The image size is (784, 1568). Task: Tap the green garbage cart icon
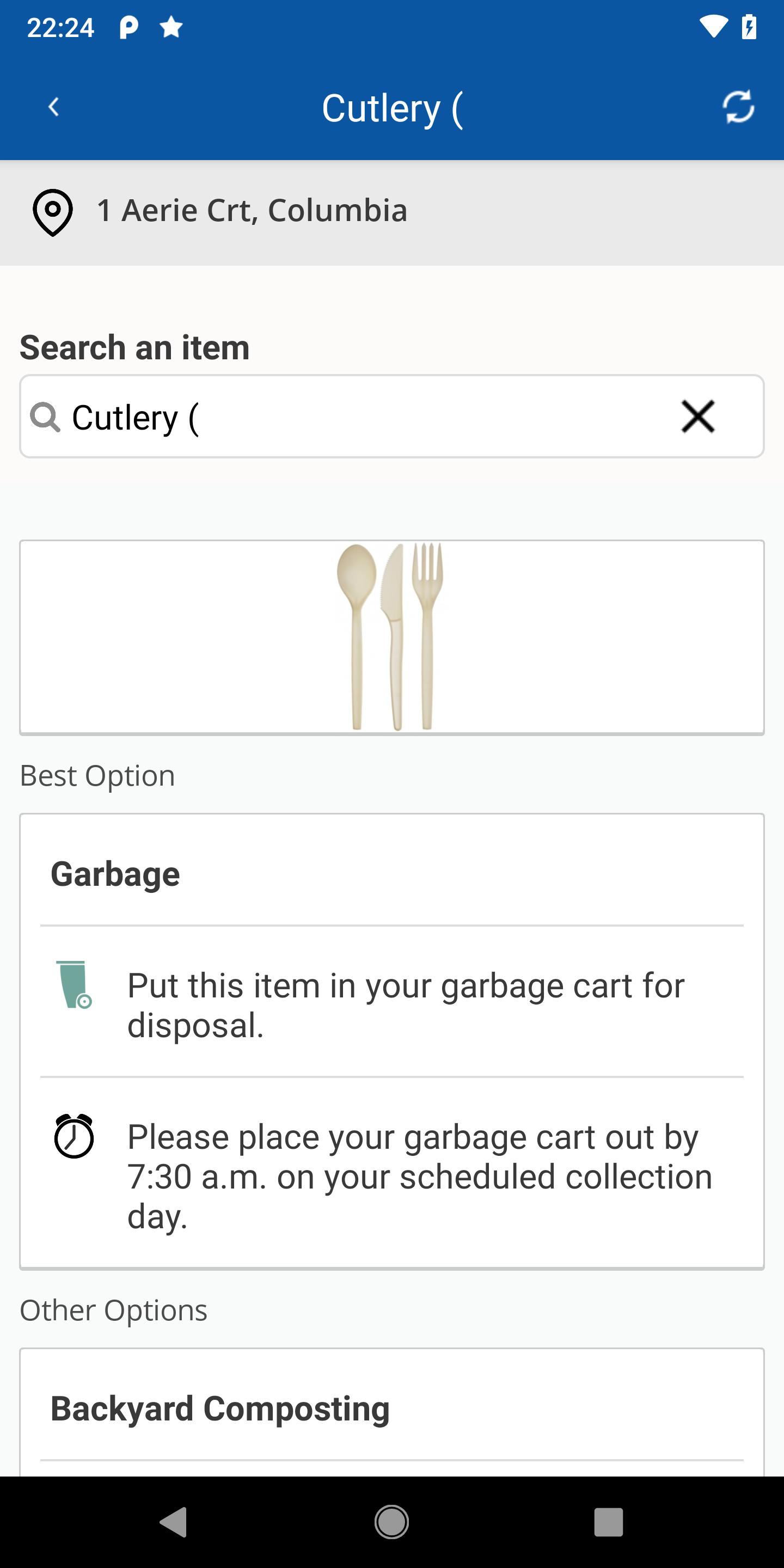(73, 984)
